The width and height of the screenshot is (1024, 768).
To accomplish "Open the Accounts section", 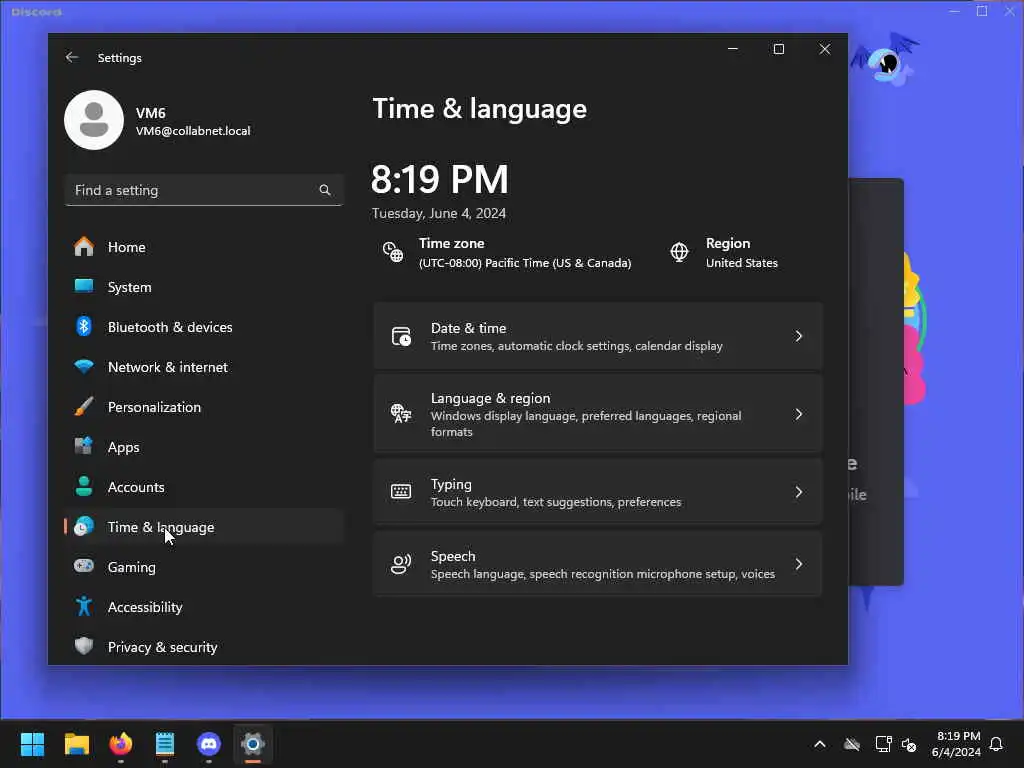I will tap(204, 487).
